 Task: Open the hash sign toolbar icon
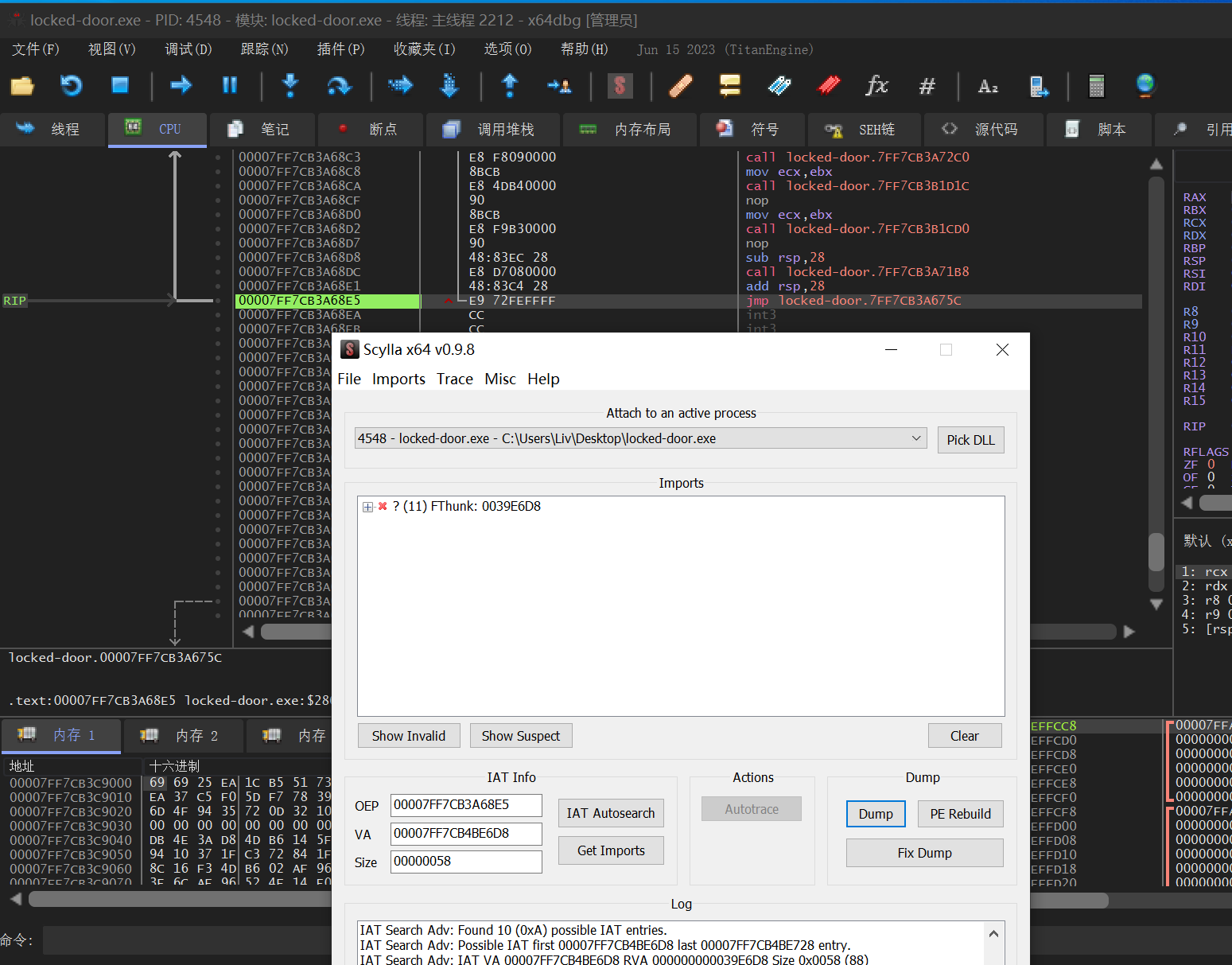click(927, 85)
